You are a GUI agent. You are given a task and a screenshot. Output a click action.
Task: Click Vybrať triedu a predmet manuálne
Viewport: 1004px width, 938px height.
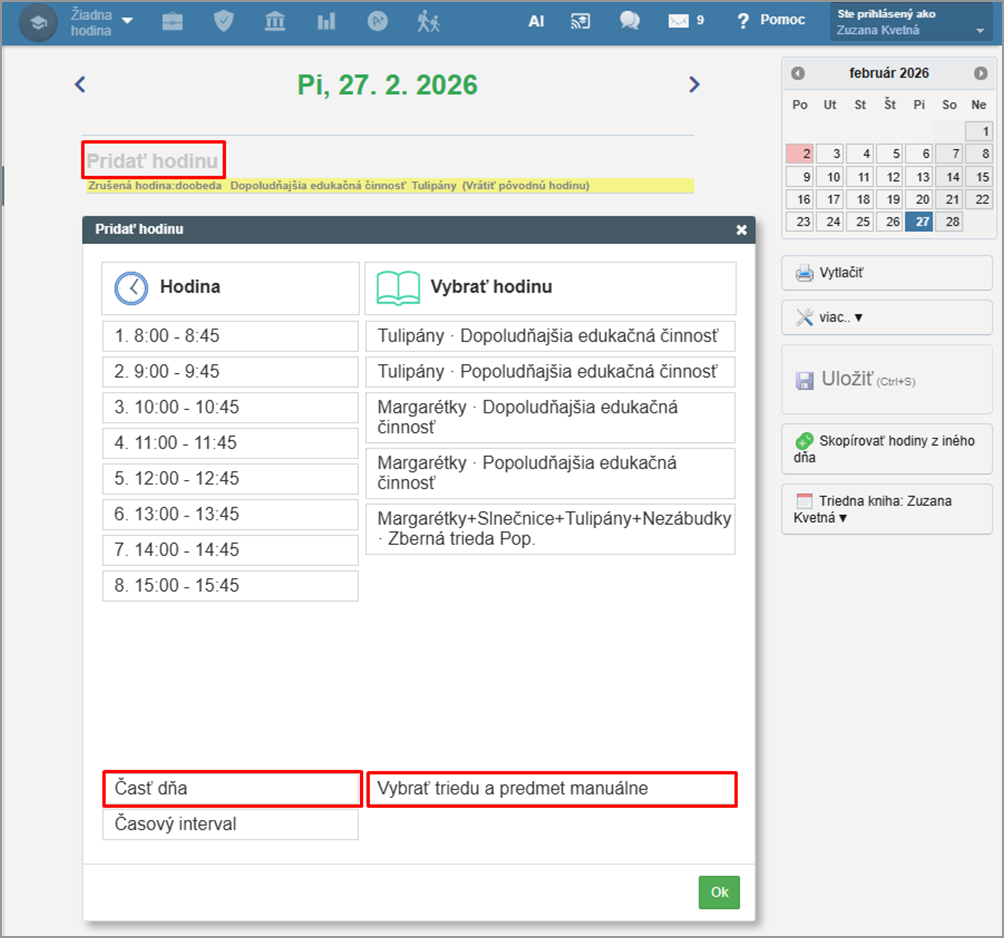[551, 788]
